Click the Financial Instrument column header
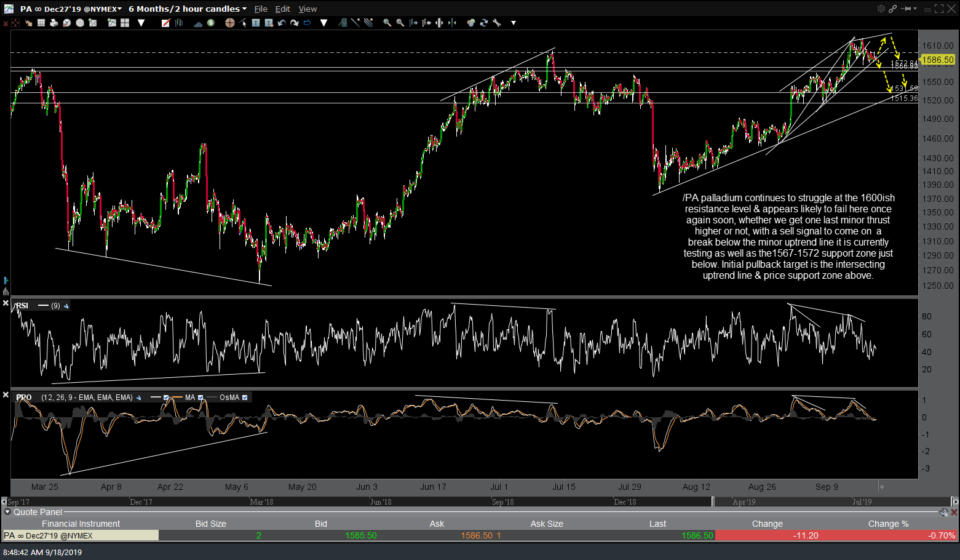The image size is (960, 560). click(79, 523)
